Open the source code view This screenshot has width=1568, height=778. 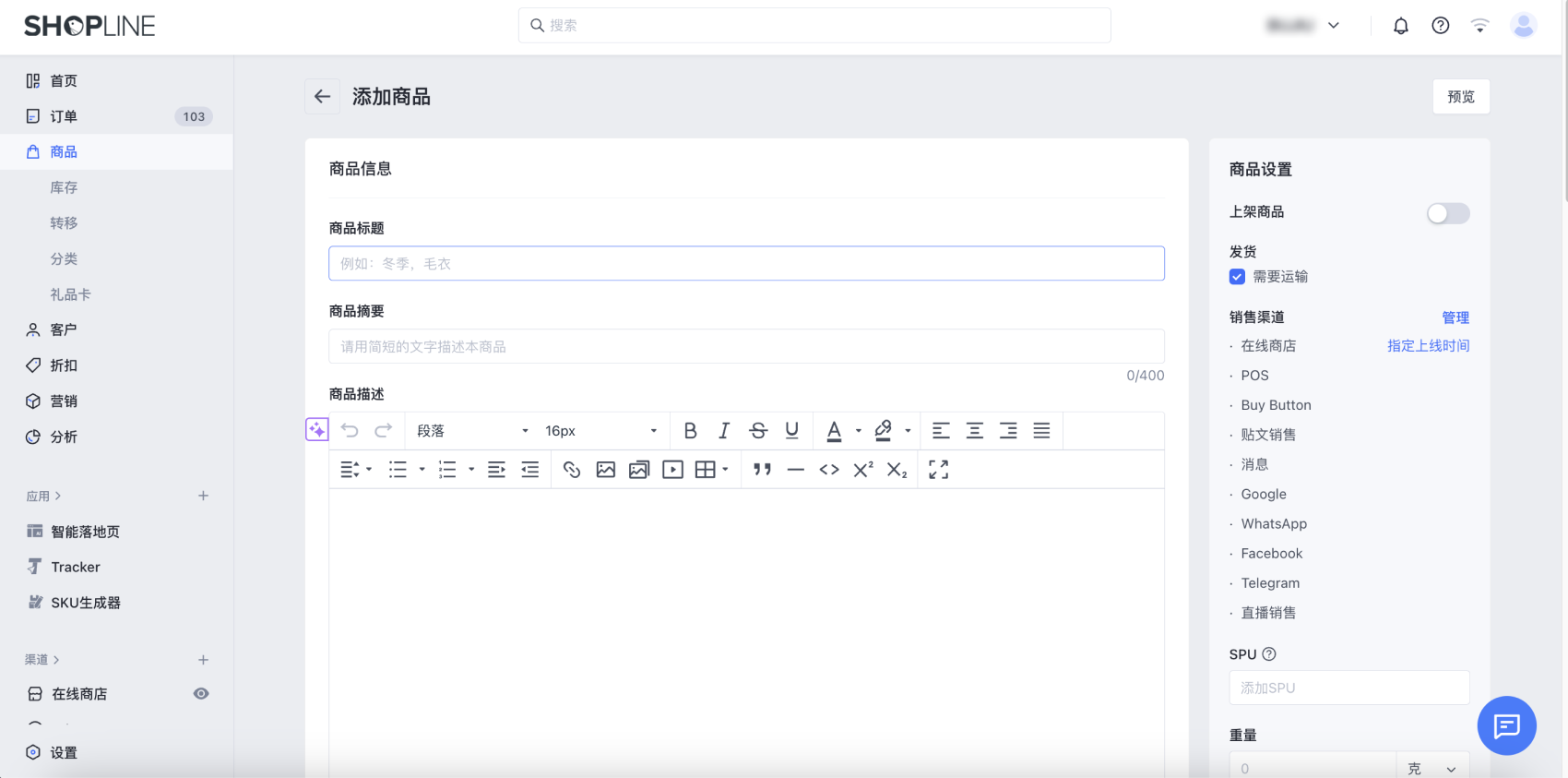click(x=829, y=470)
